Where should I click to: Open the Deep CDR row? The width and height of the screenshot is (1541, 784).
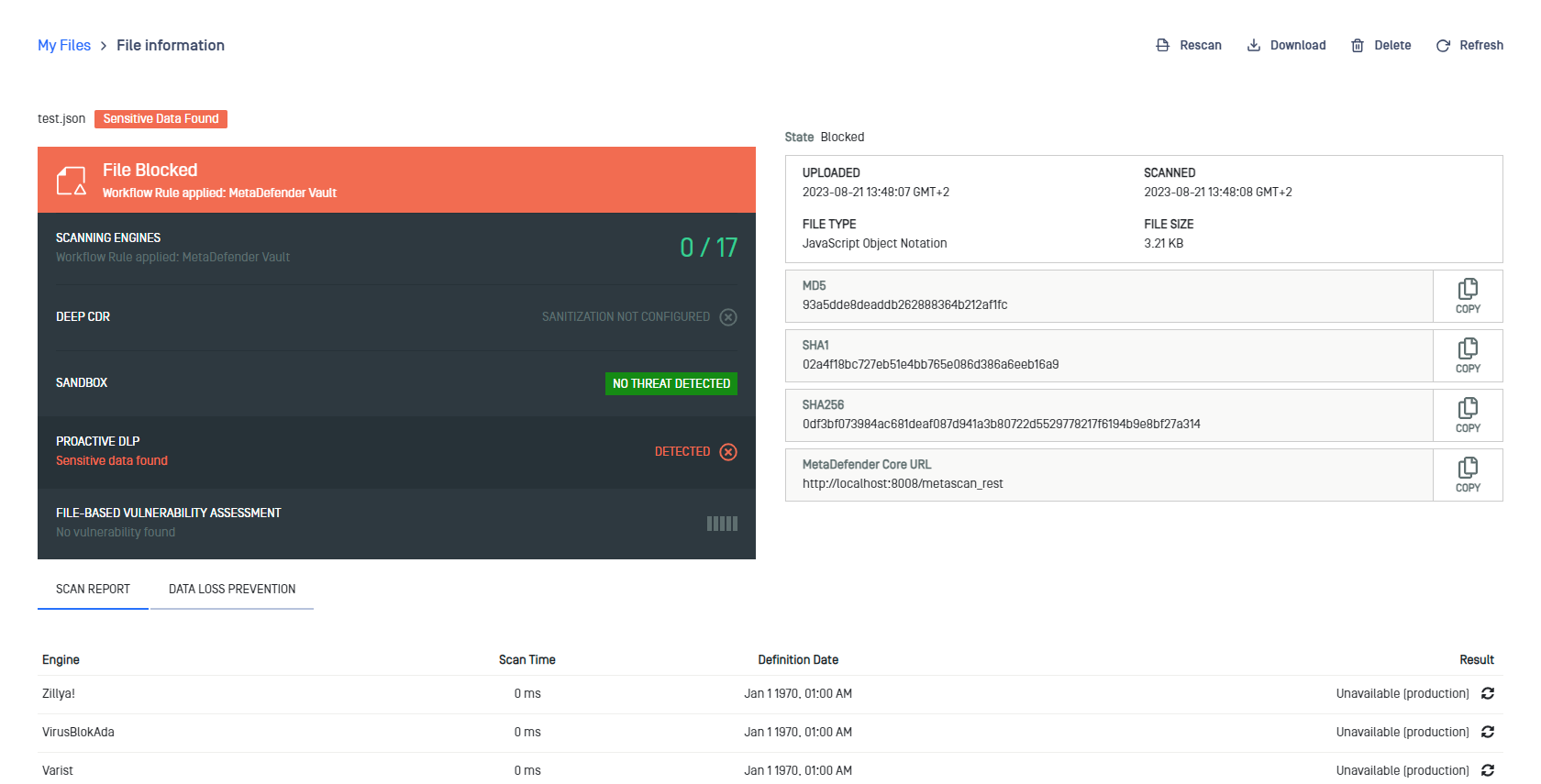[396, 317]
